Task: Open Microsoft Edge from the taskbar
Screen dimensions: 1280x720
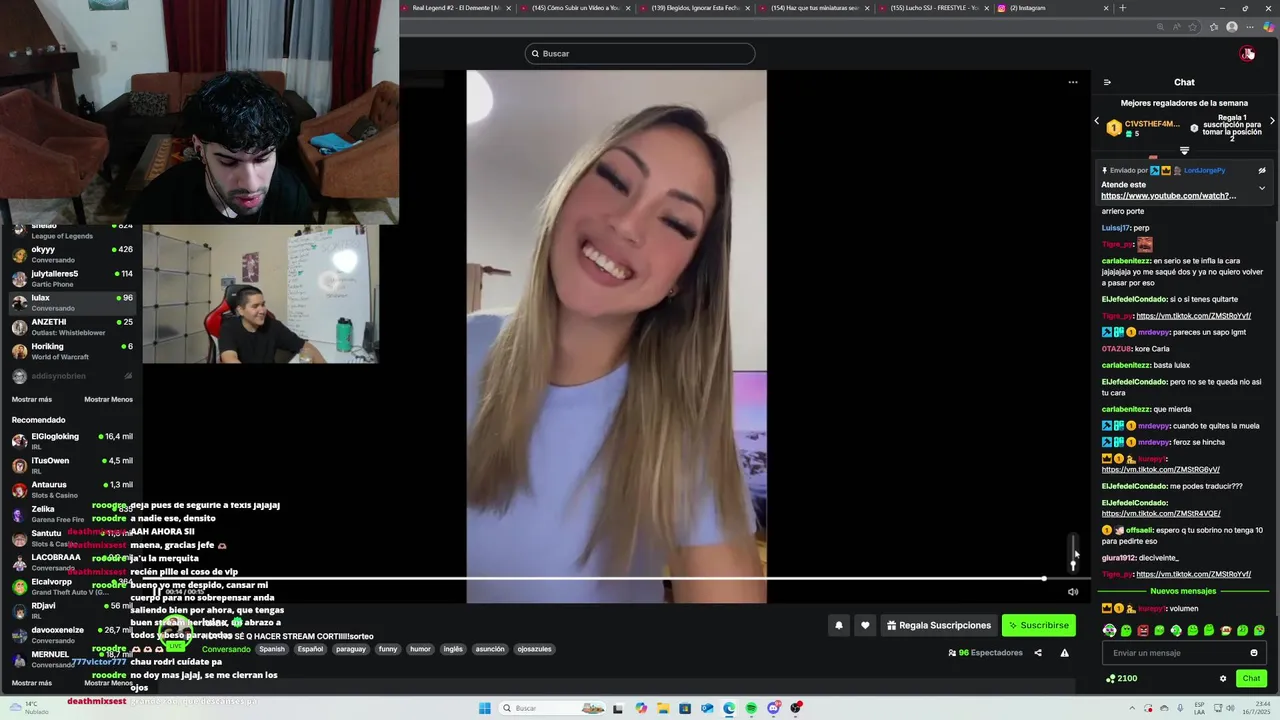Action: coord(729,708)
